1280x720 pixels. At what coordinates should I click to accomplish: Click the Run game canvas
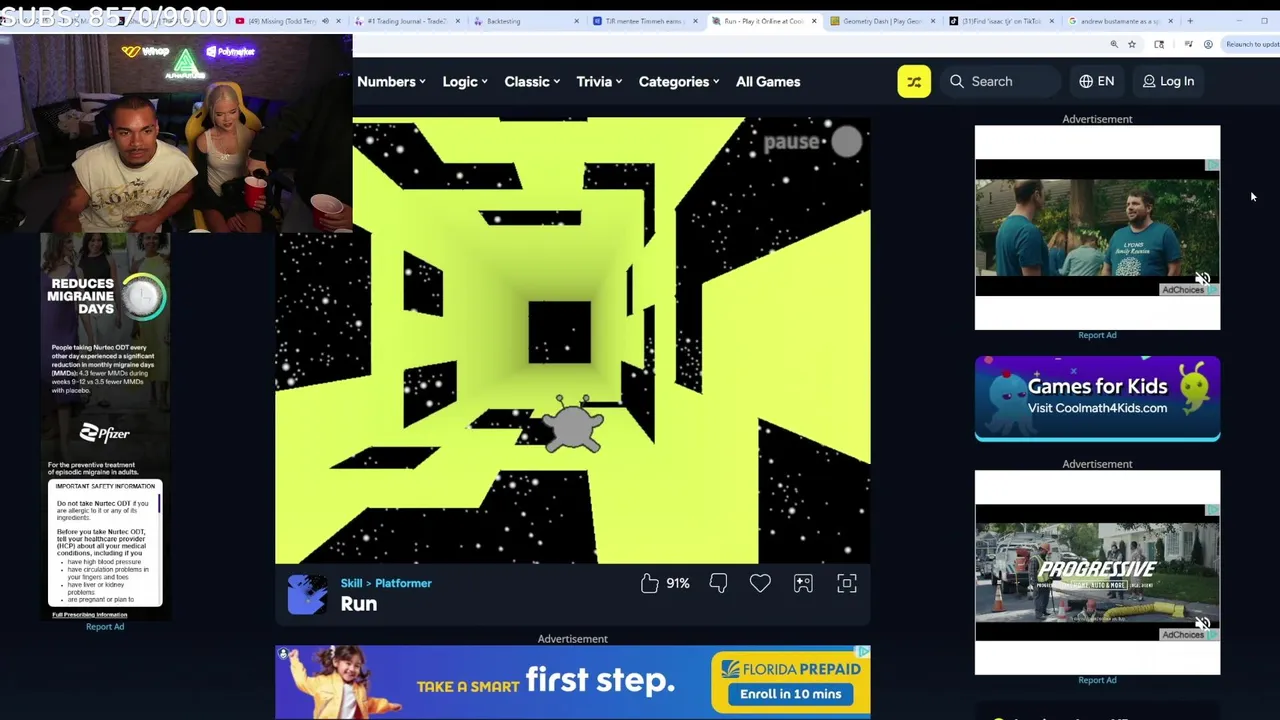[x=572, y=341]
